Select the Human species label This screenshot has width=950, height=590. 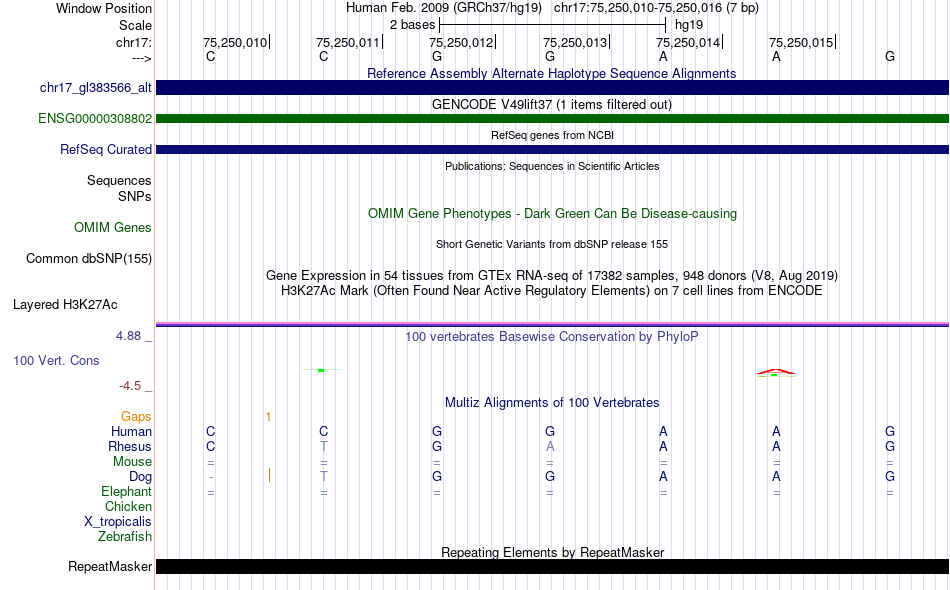coord(131,431)
